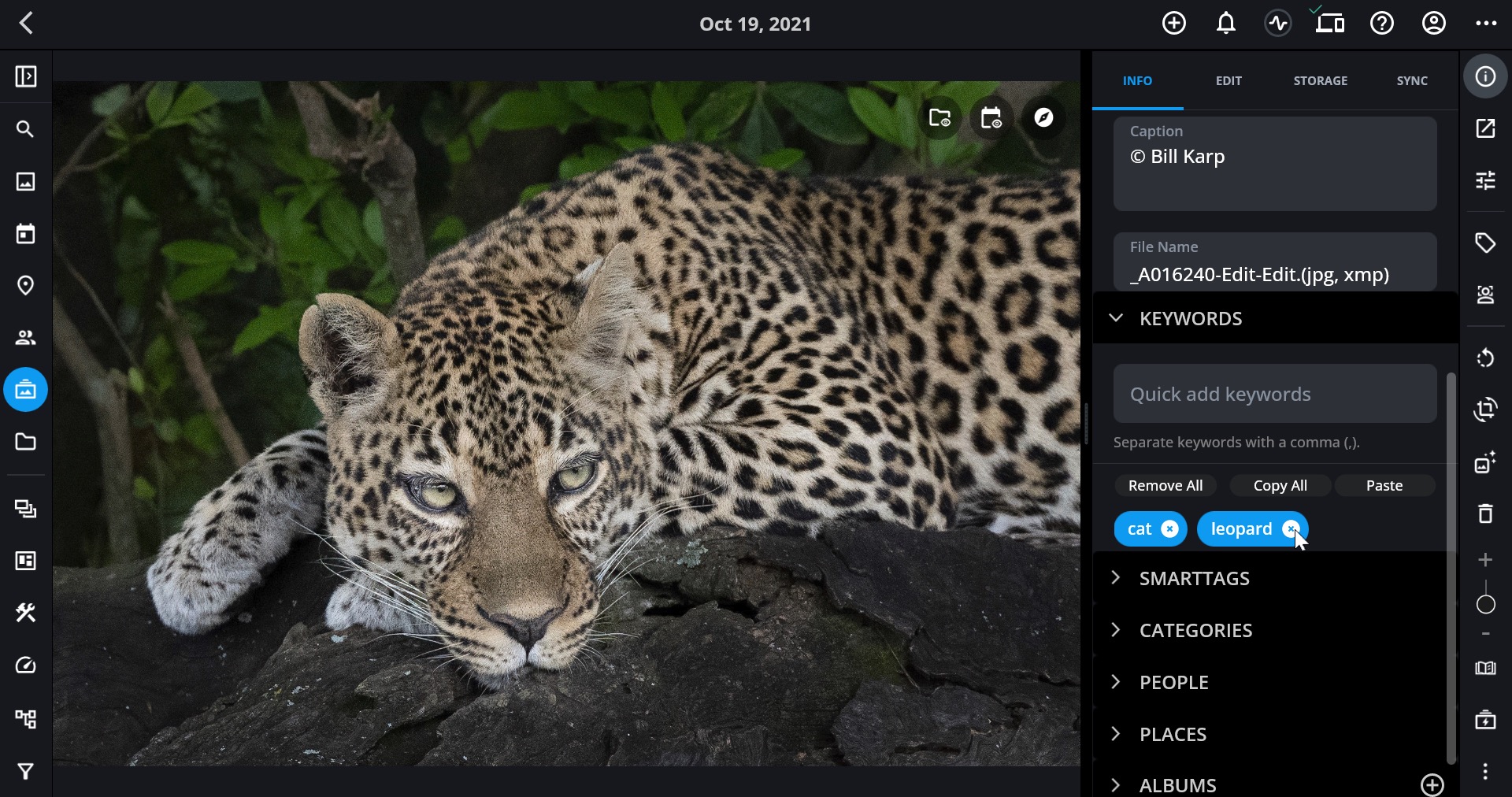Open in external app icon
Viewport: 1512px width, 797px height.
pos(1485,129)
